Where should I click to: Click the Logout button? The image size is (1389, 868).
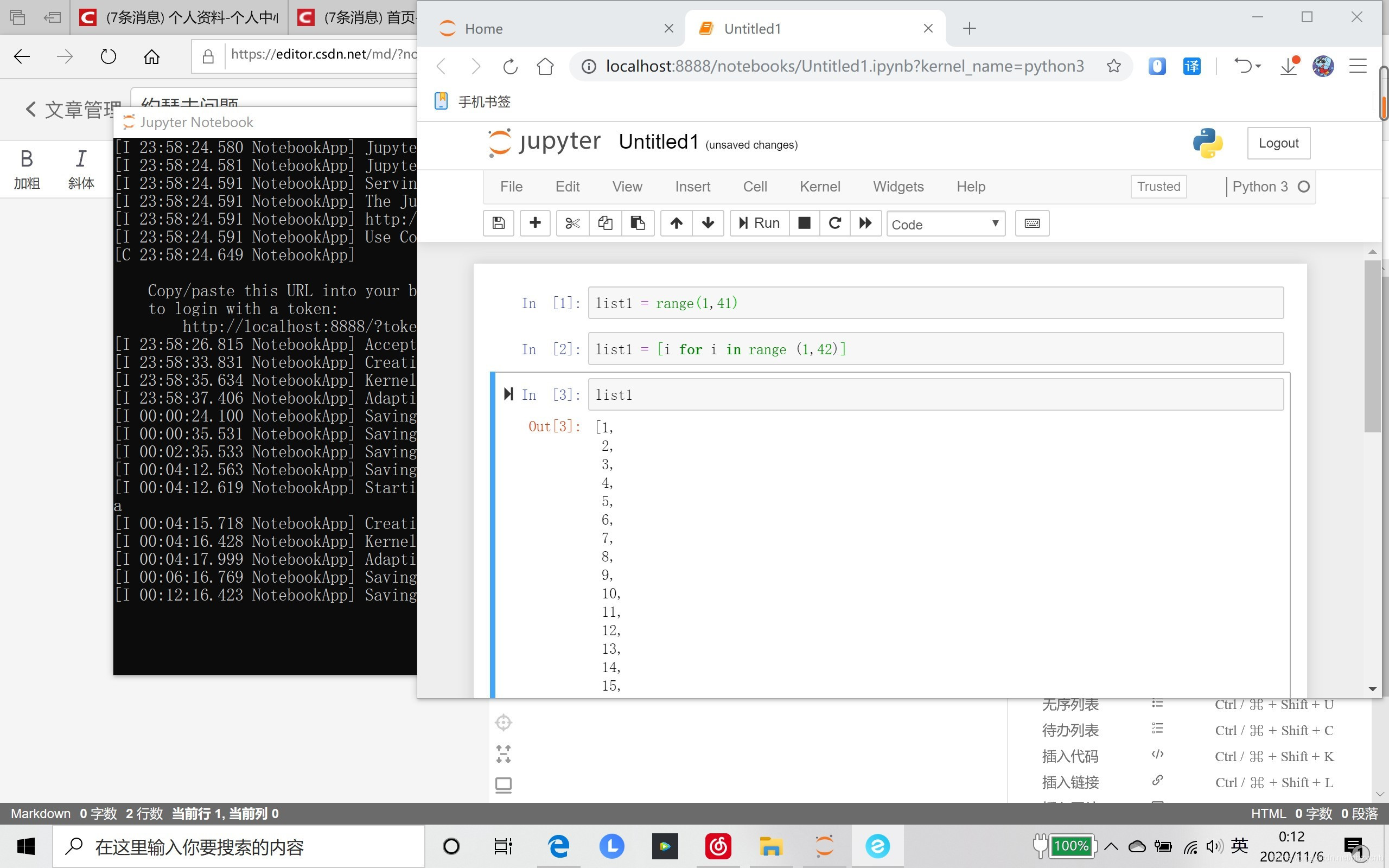coord(1278,143)
